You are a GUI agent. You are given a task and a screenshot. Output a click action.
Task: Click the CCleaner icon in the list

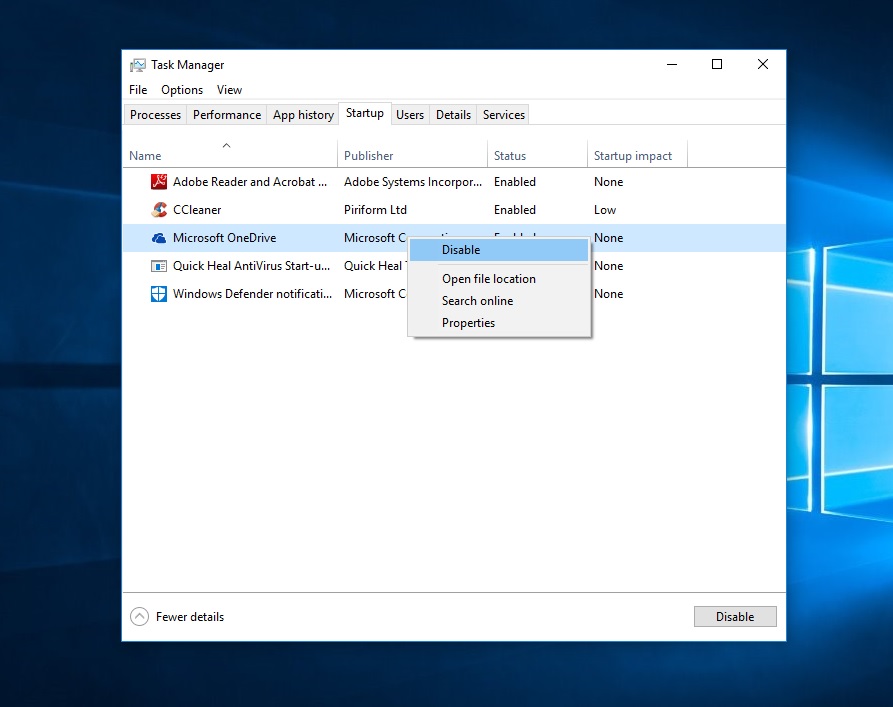point(158,210)
